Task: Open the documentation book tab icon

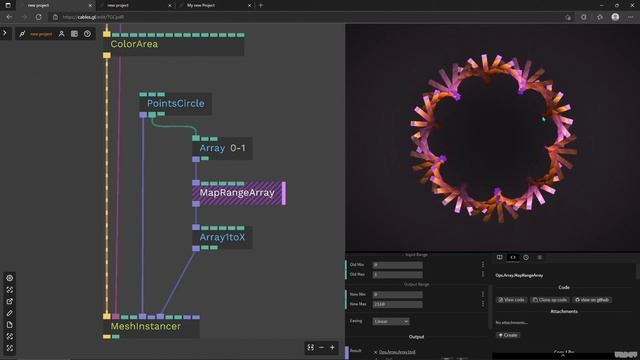Action: click(500, 257)
